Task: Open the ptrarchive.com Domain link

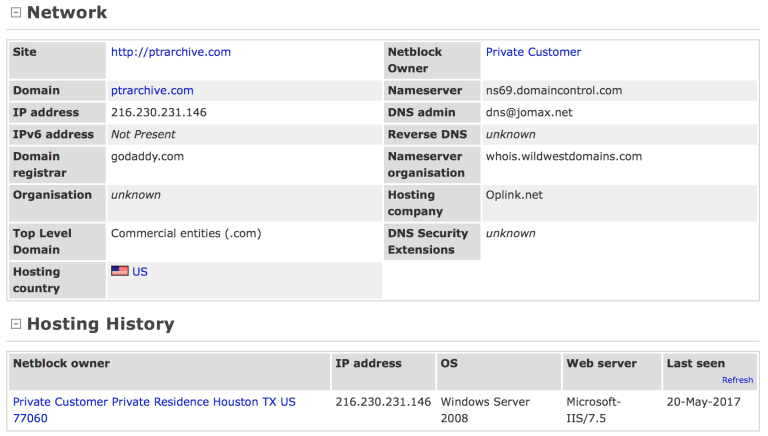Action: (x=152, y=90)
